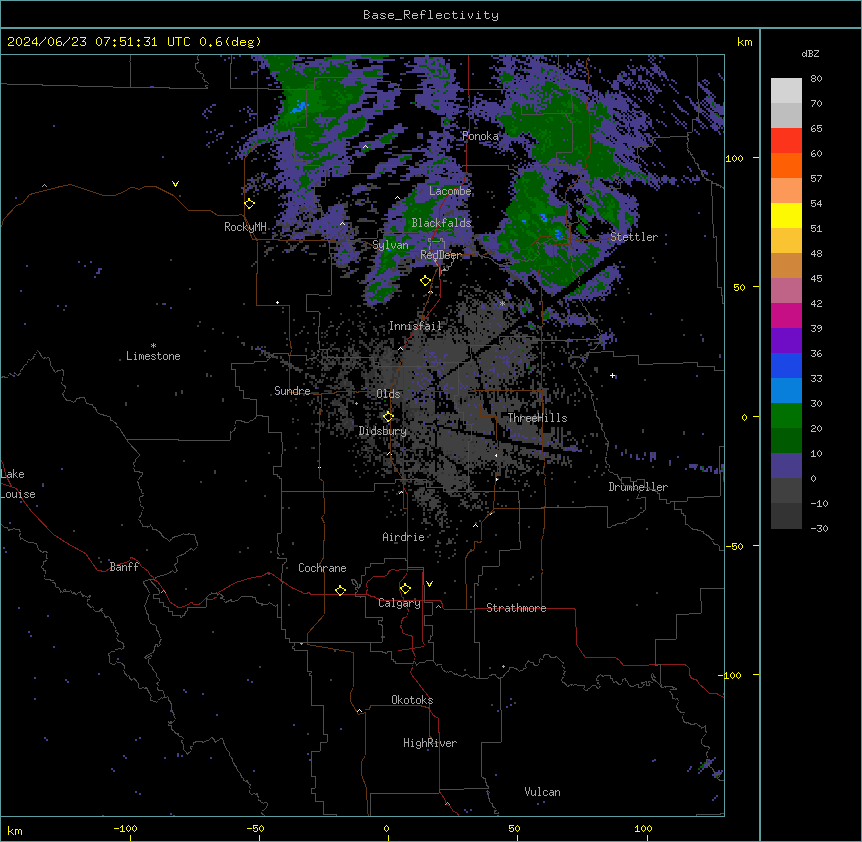This screenshot has width=862, height=842.
Task: Click the yellow diamond marker between Olds and Didsbury
Action: pyautogui.click(x=388, y=416)
